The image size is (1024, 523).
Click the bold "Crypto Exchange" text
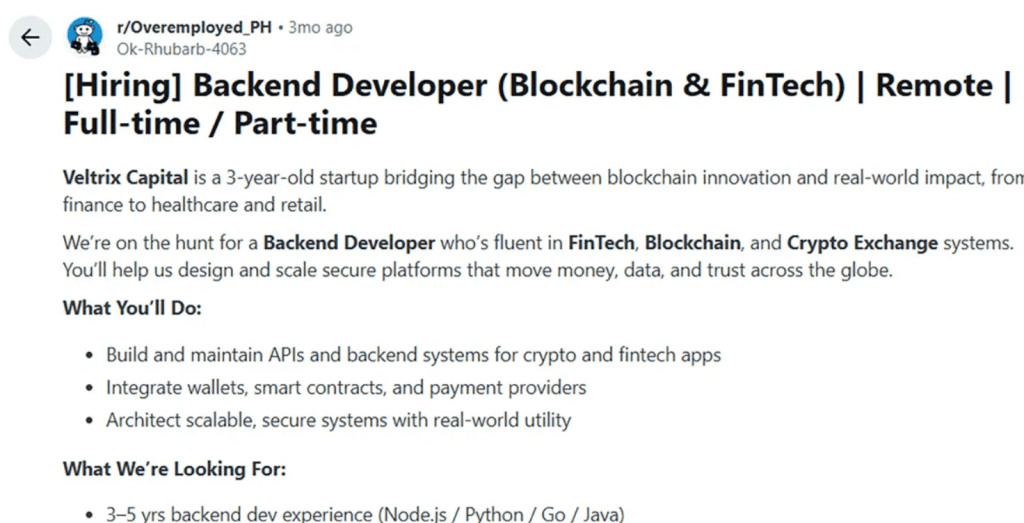pyautogui.click(x=862, y=243)
